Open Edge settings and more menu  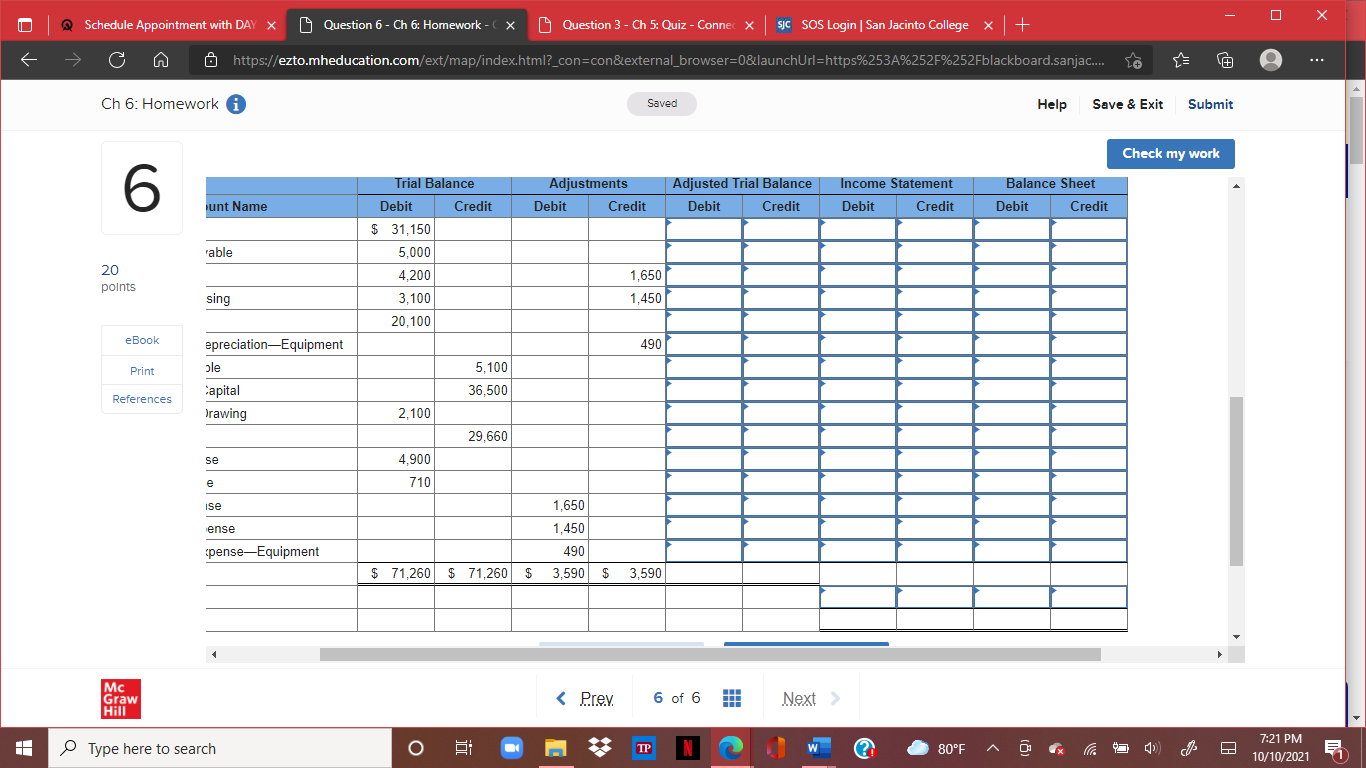[x=1316, y=61]
